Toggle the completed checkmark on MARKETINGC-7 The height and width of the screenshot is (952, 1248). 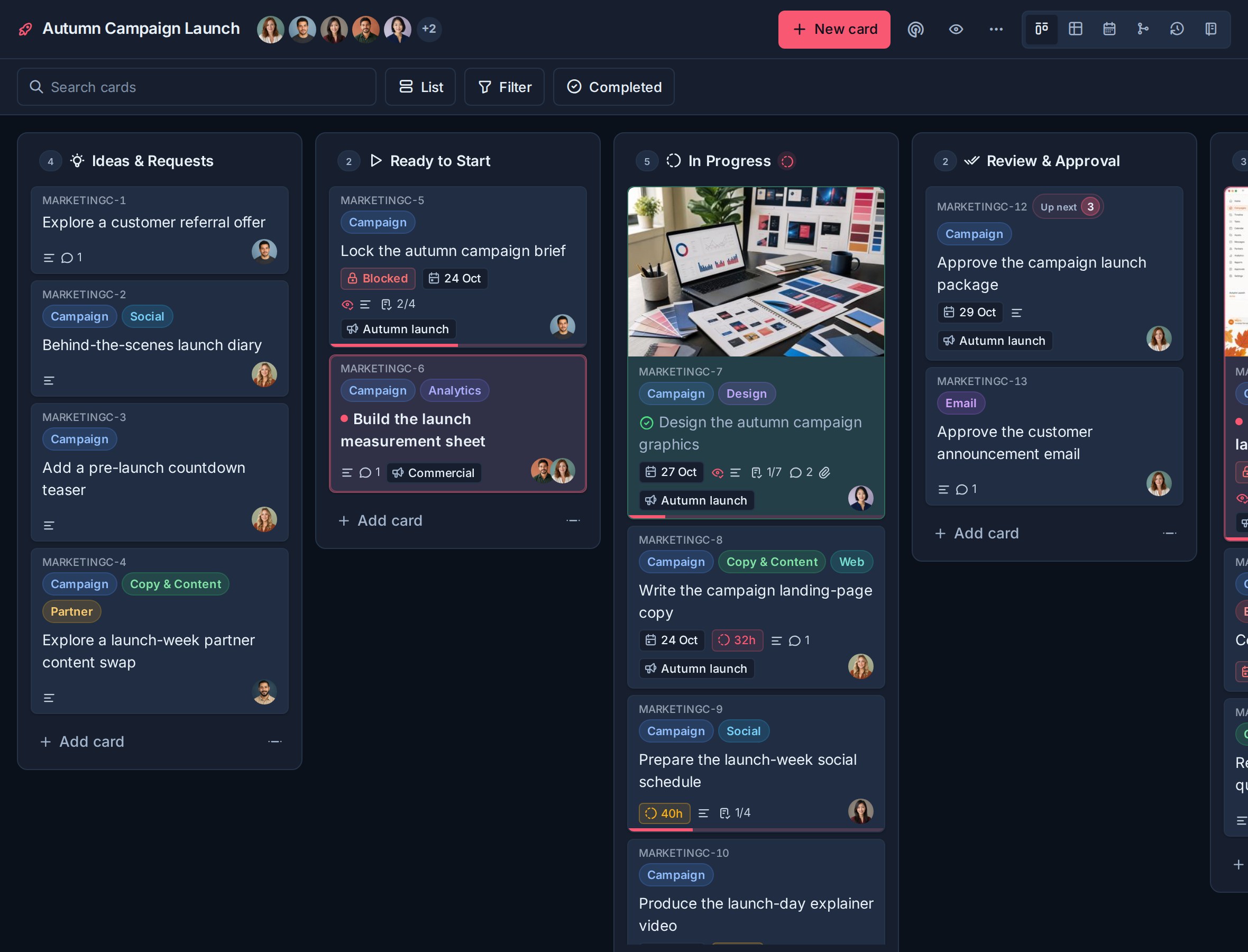646,423
